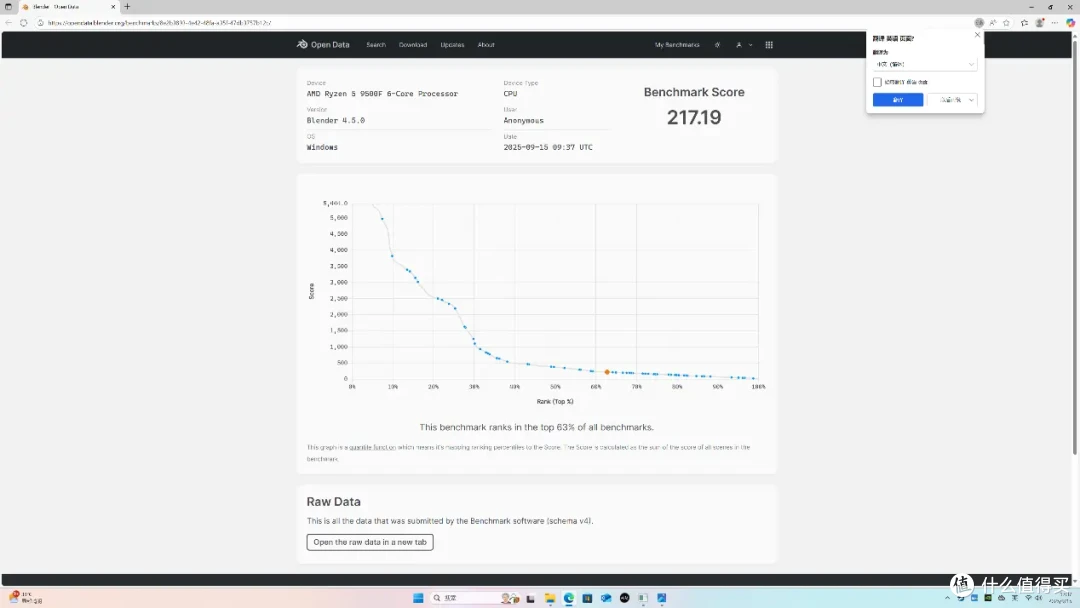Click the orange highlighted point on the chart

click(607, 372)
